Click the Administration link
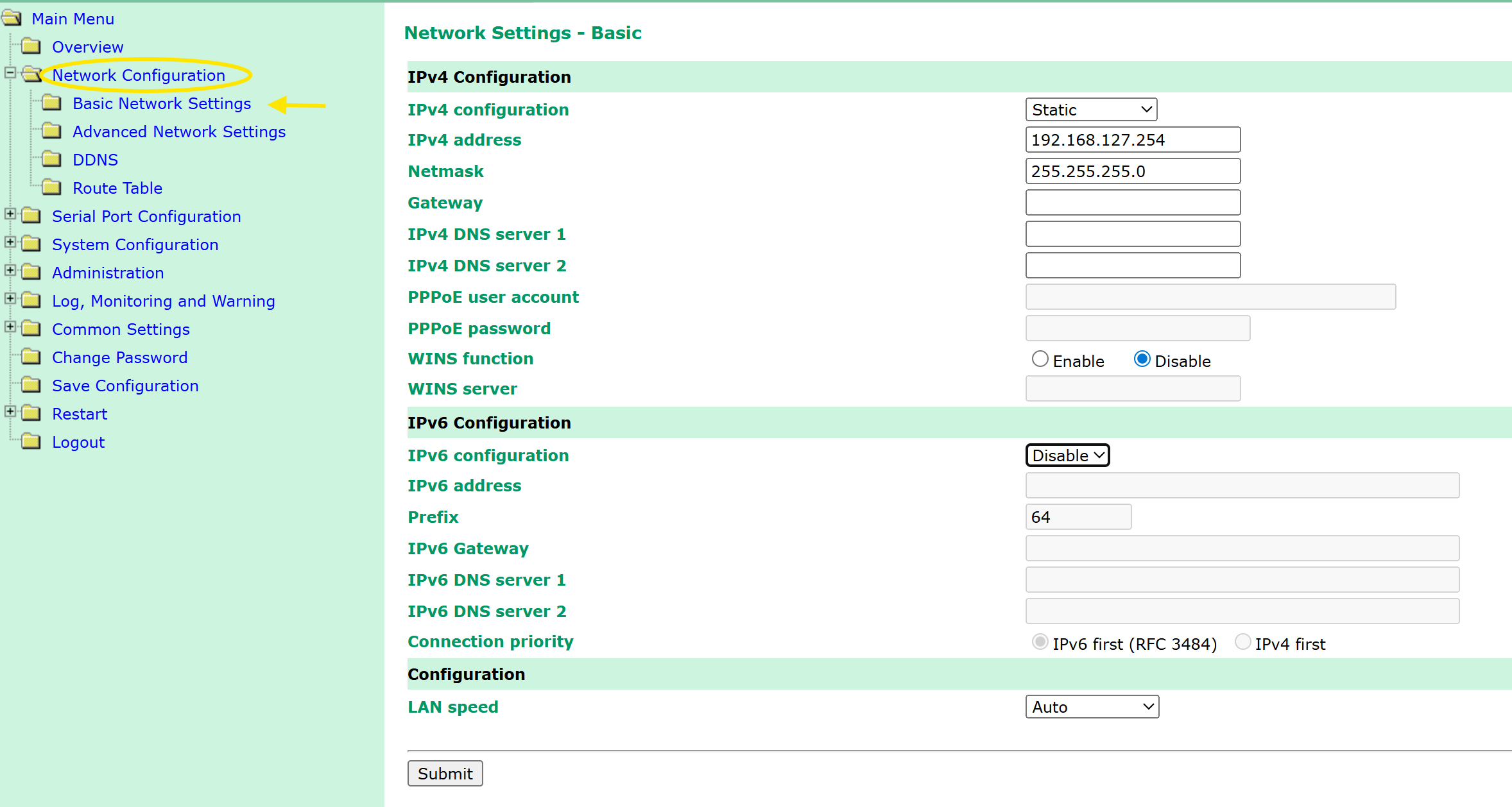 coord(108,273)
